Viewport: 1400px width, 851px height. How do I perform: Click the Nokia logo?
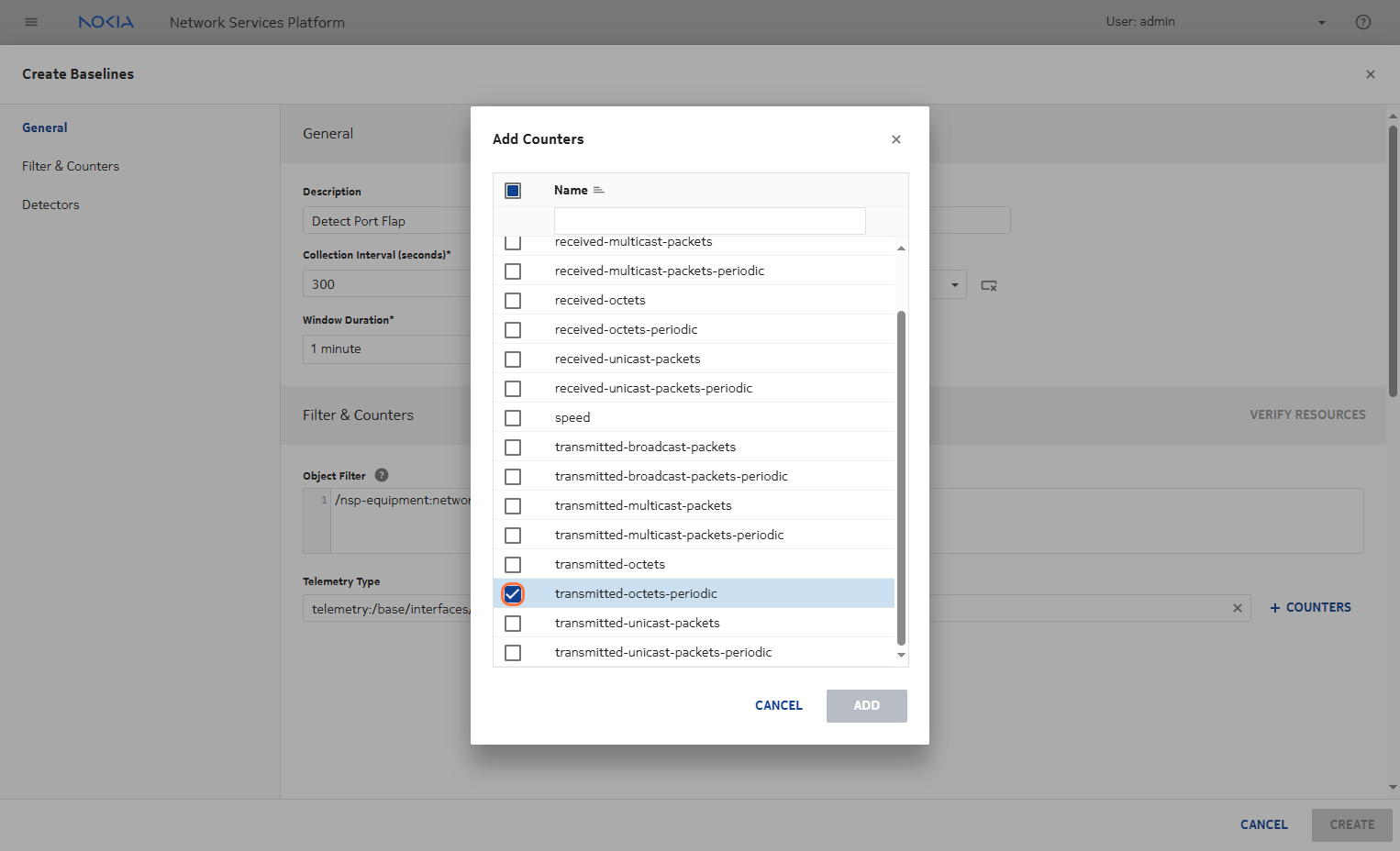tap(106, 22)
